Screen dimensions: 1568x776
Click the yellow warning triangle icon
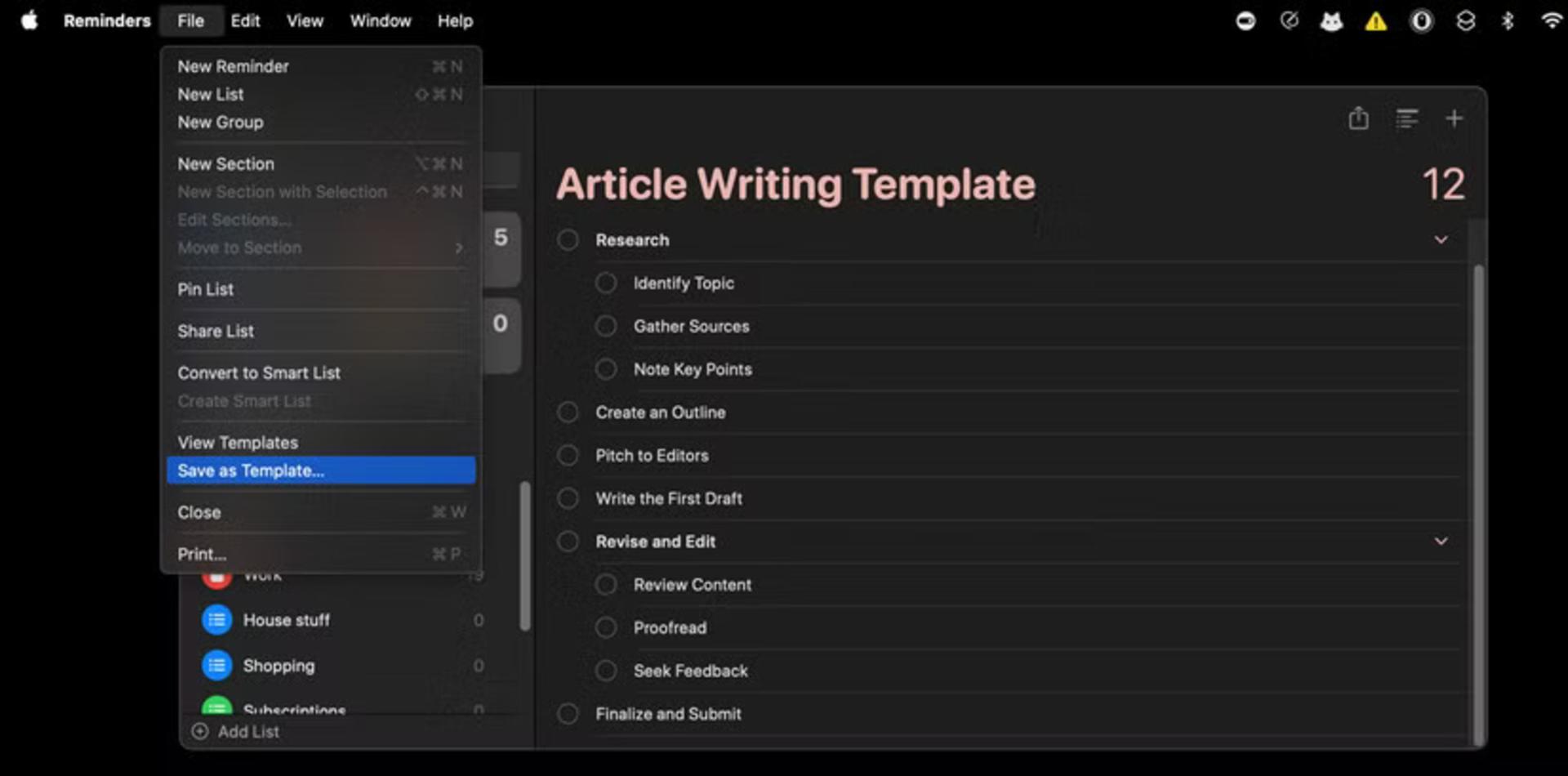coord(1376,21)
